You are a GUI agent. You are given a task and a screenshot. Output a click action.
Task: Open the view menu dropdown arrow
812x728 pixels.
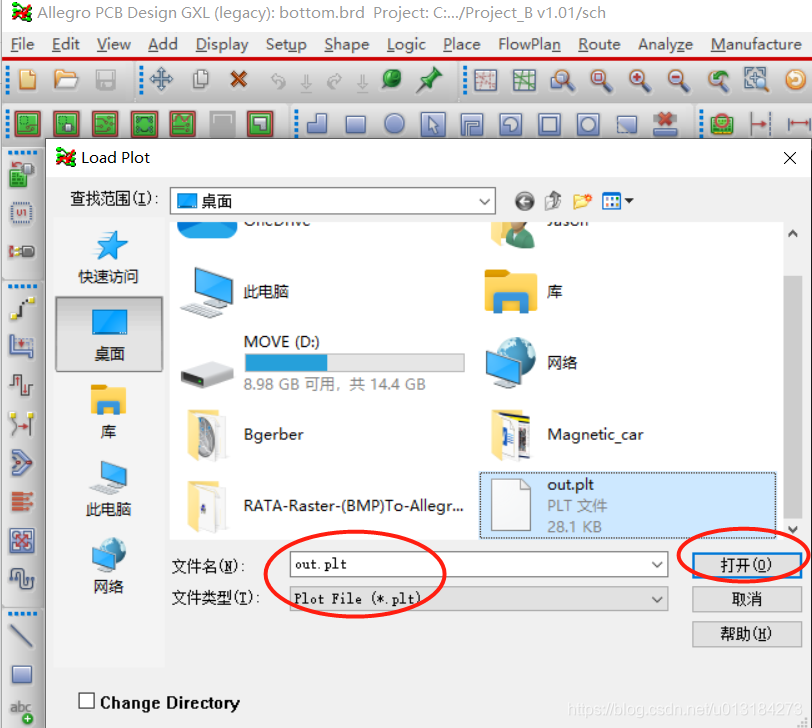630,201
